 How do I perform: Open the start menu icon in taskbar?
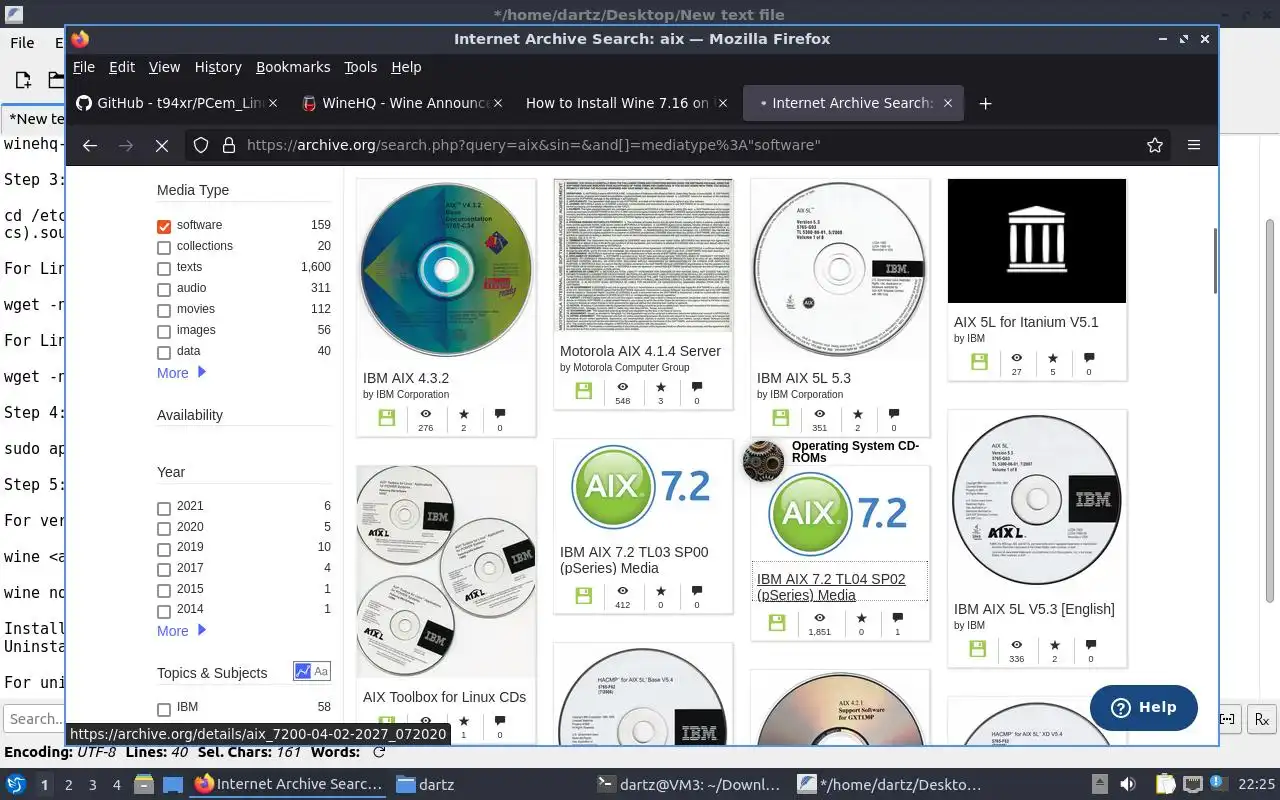click(x=16, y=784)
